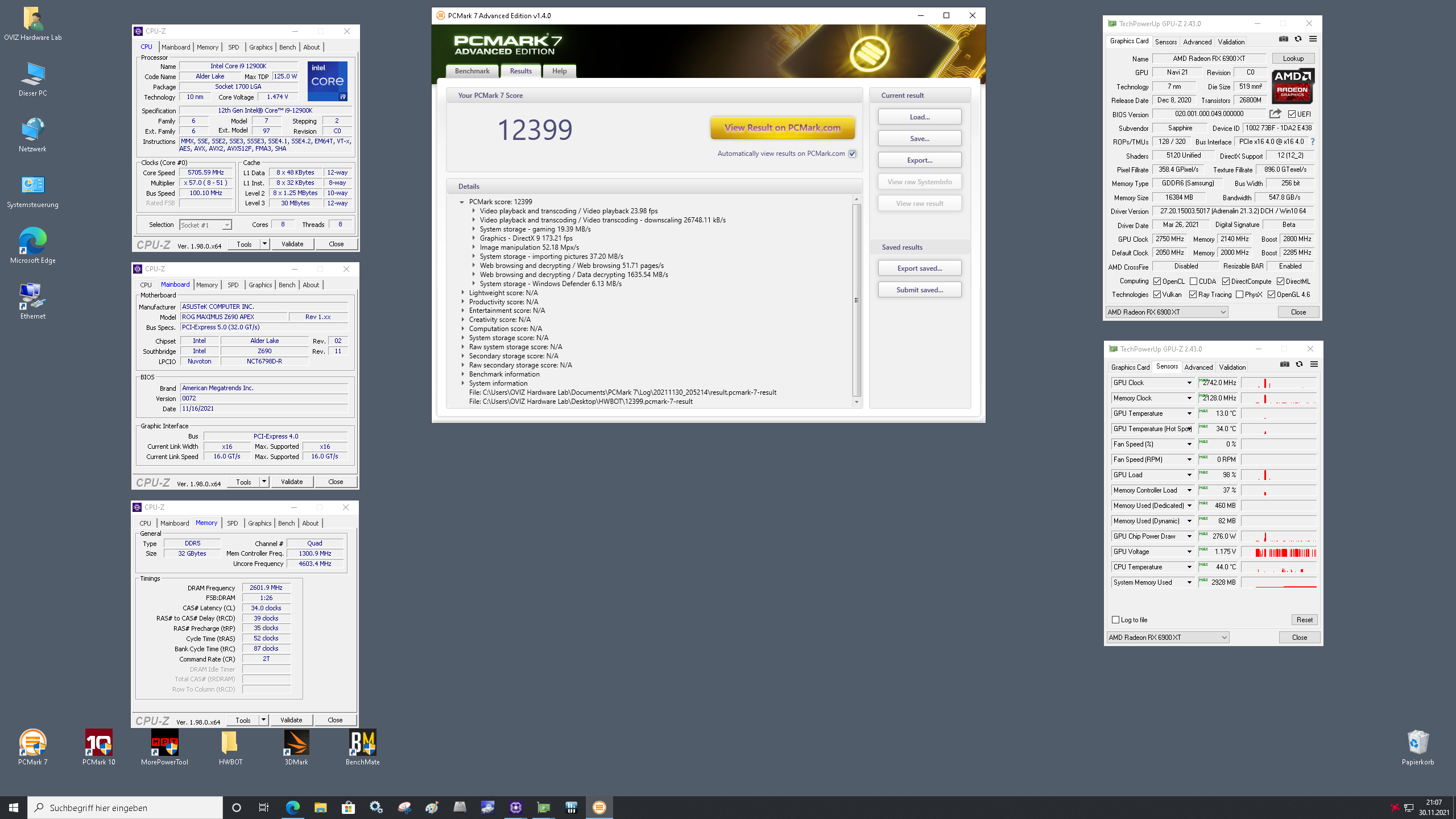Open Dieser PC desktop icon
This screenshot has height=819, width=1456.
click(x=33, y=79)
